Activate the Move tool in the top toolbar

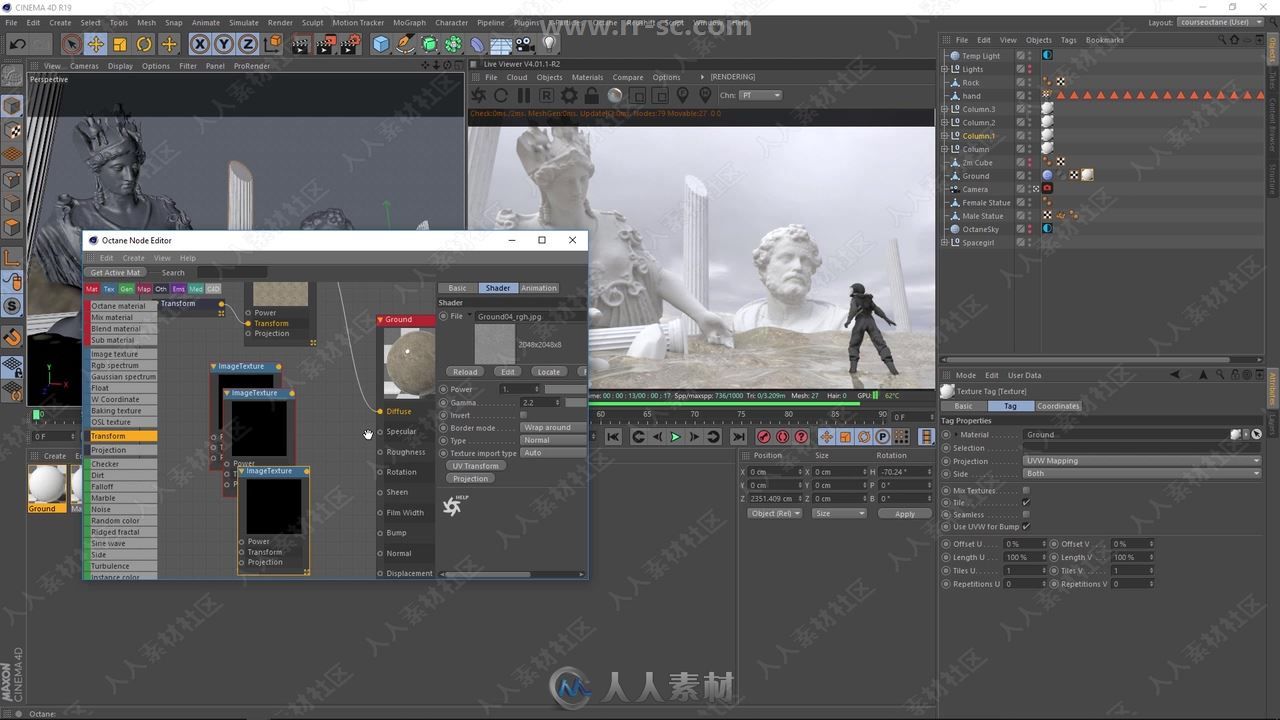[96, 44]
